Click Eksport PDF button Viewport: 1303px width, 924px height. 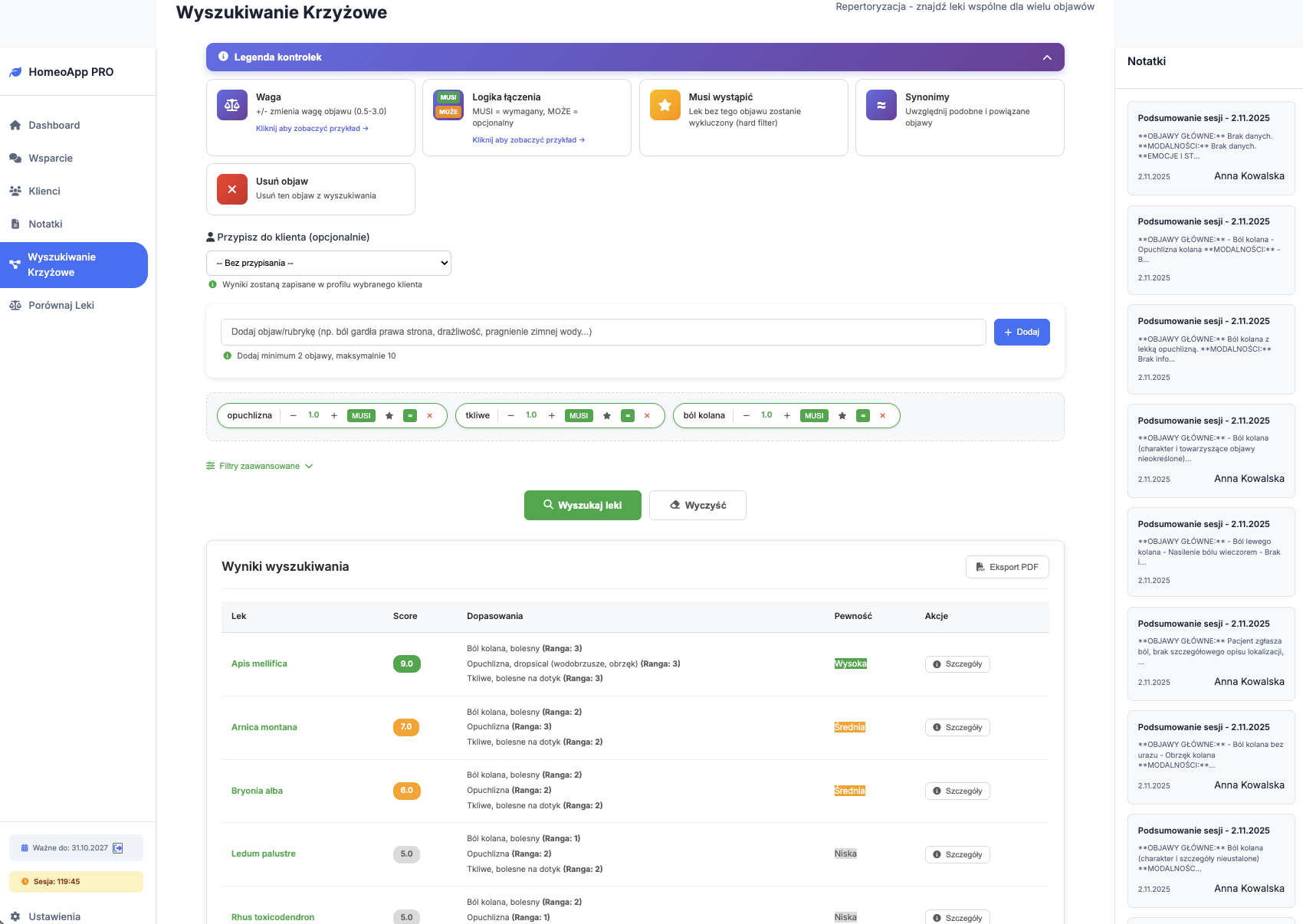click(x=1006, y=567)
